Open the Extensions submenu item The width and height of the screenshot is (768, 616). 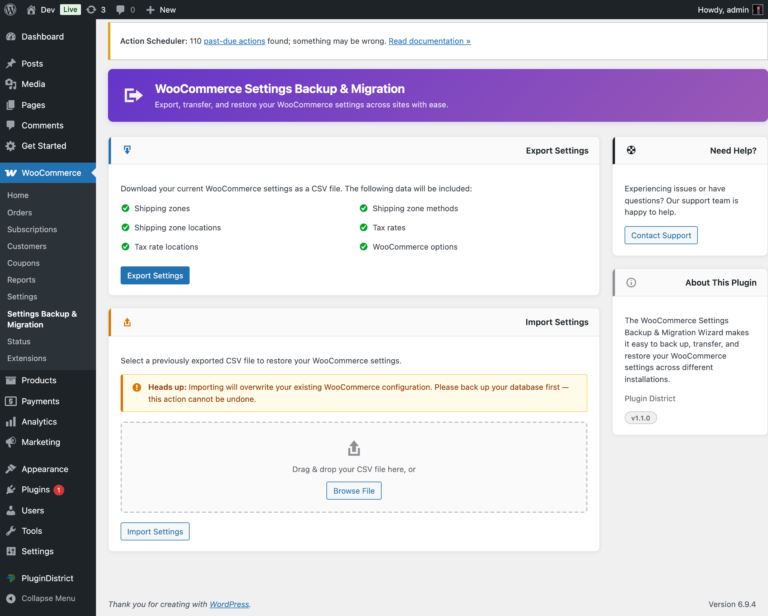27,358
